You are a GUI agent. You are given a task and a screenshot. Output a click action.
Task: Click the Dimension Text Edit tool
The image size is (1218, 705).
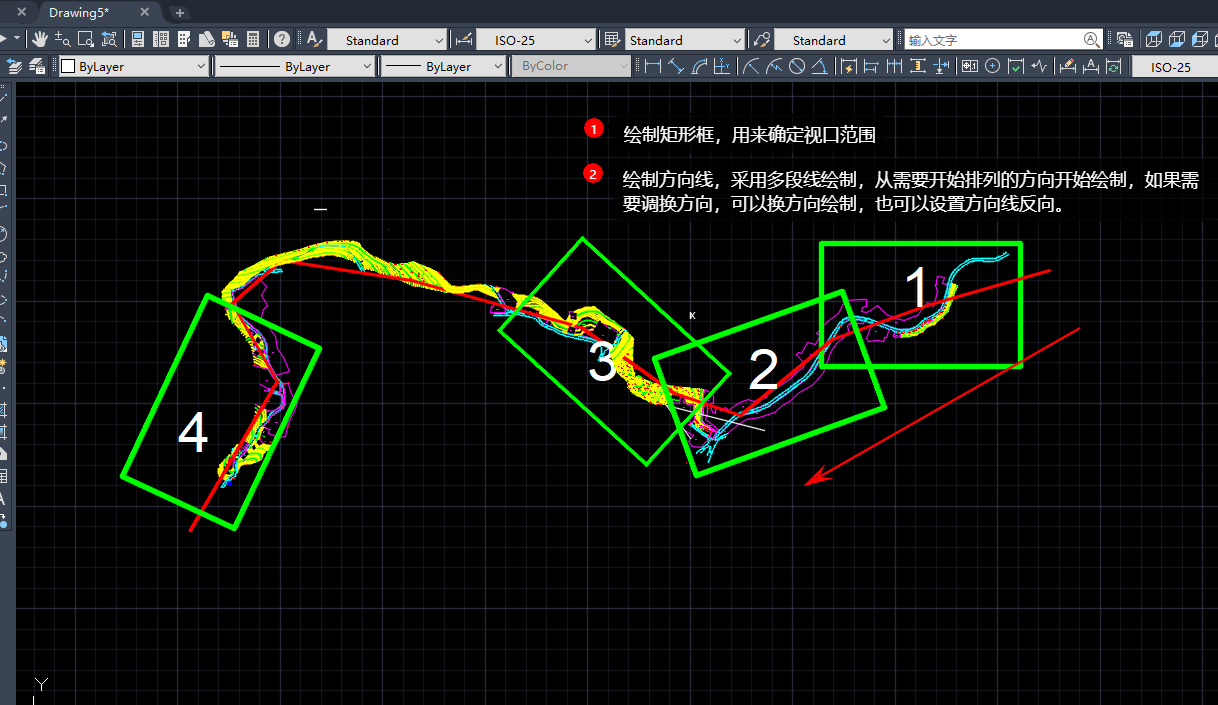coord(1091,66)
